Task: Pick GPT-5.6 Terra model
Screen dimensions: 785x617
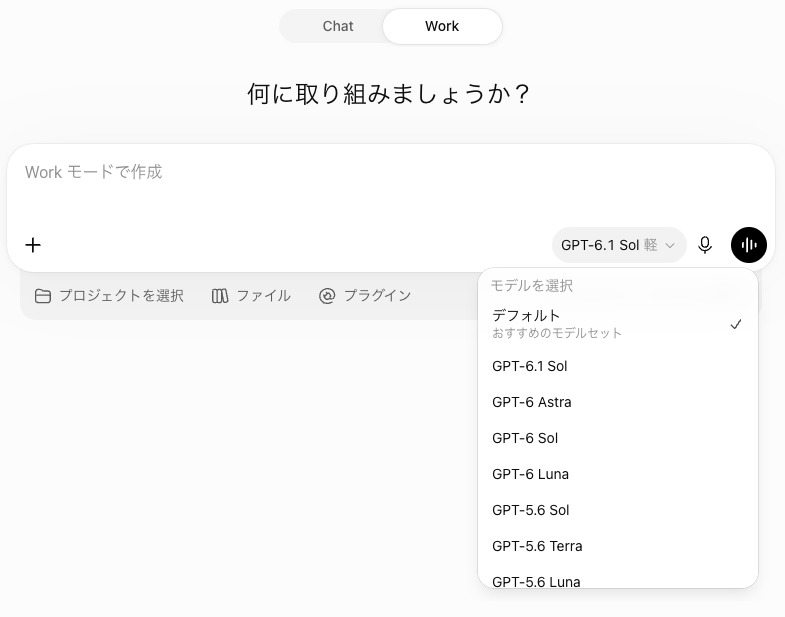Action: (x=618, y=546)
